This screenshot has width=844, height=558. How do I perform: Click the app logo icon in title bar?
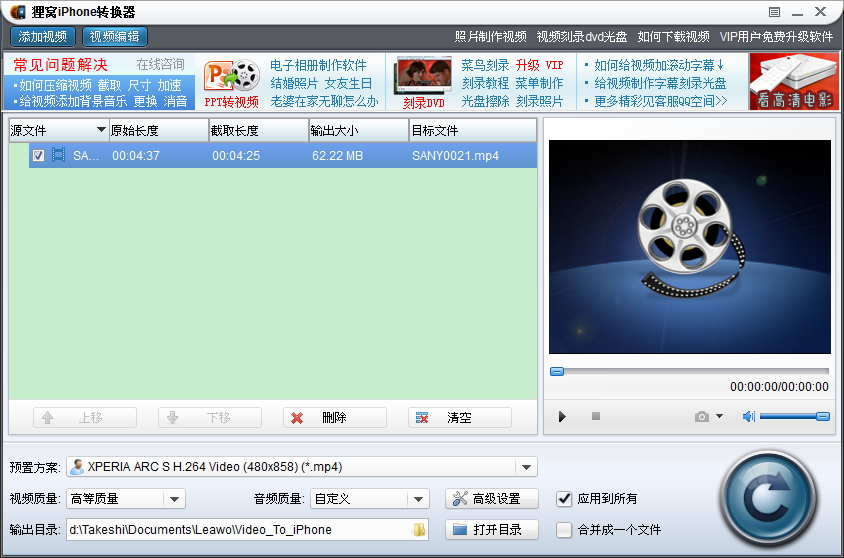coord(18,11)
